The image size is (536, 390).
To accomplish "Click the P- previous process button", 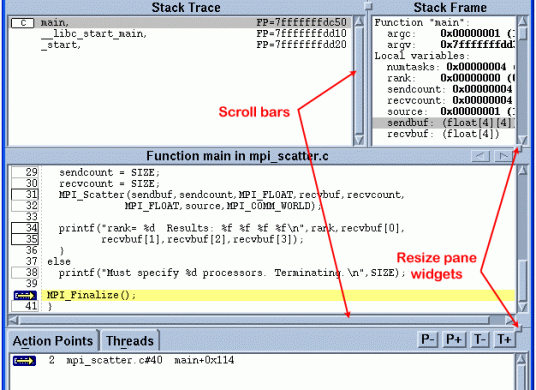I will (428, 340).
